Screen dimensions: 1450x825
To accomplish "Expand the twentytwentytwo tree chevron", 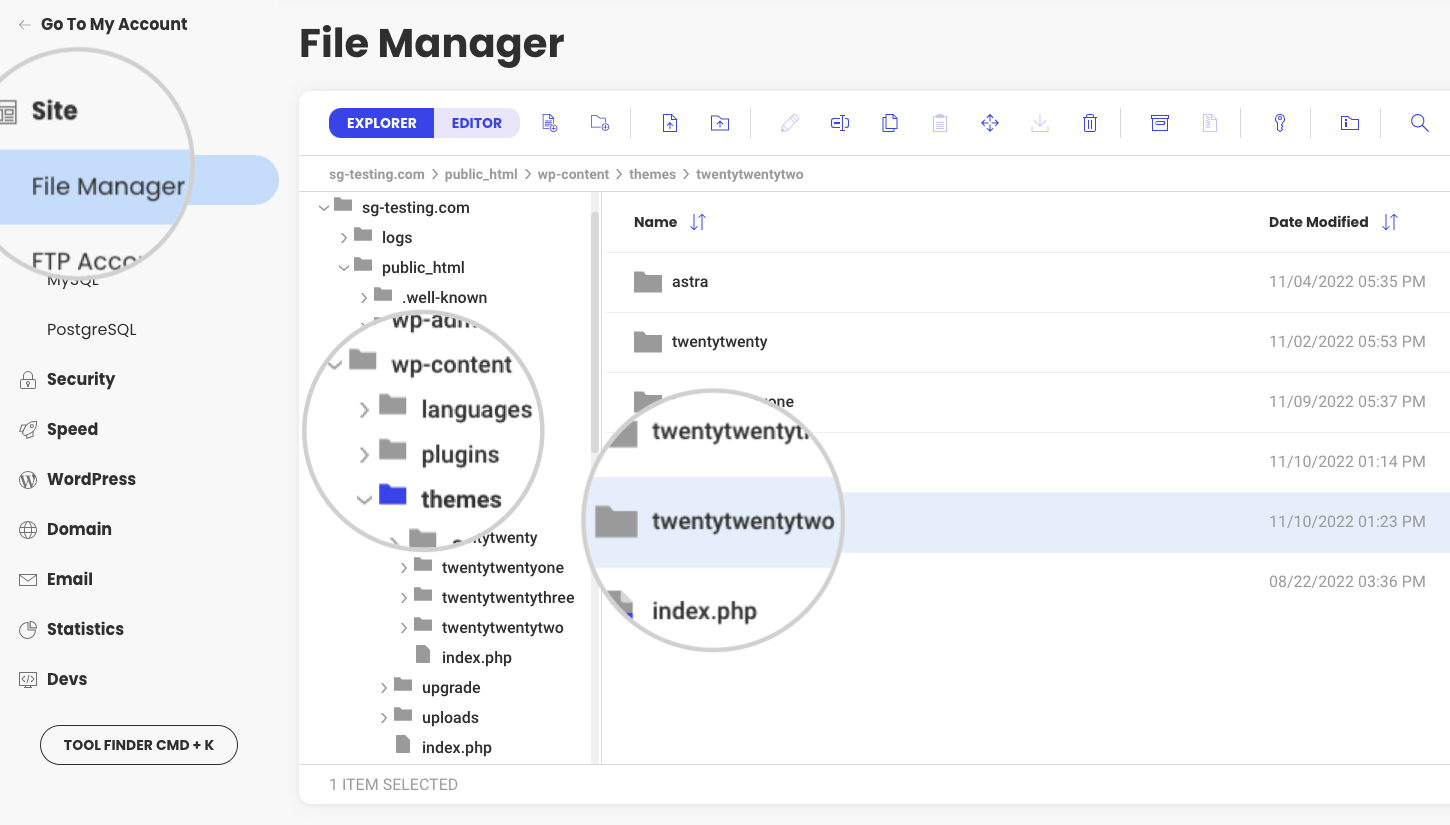I will point(403,628).
